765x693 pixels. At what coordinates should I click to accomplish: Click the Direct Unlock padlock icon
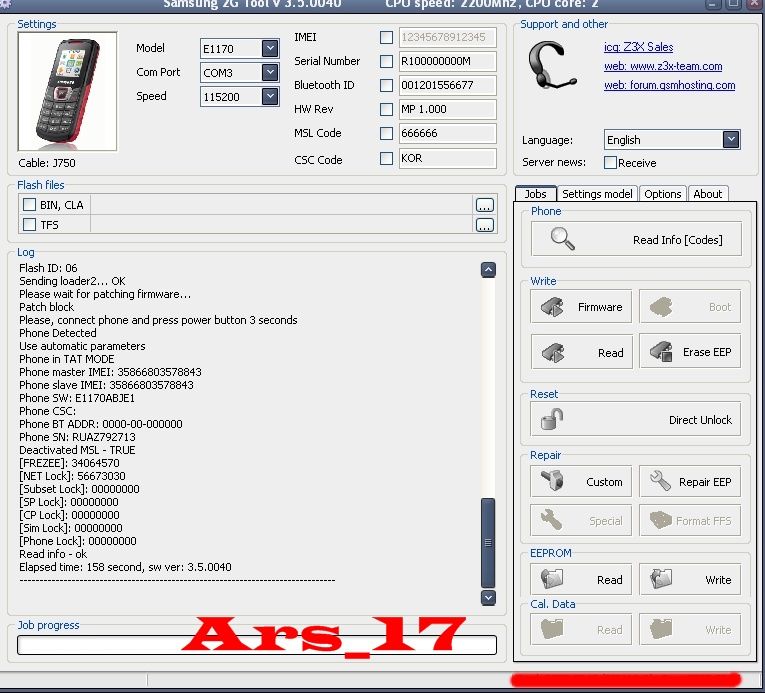[552, 419]
